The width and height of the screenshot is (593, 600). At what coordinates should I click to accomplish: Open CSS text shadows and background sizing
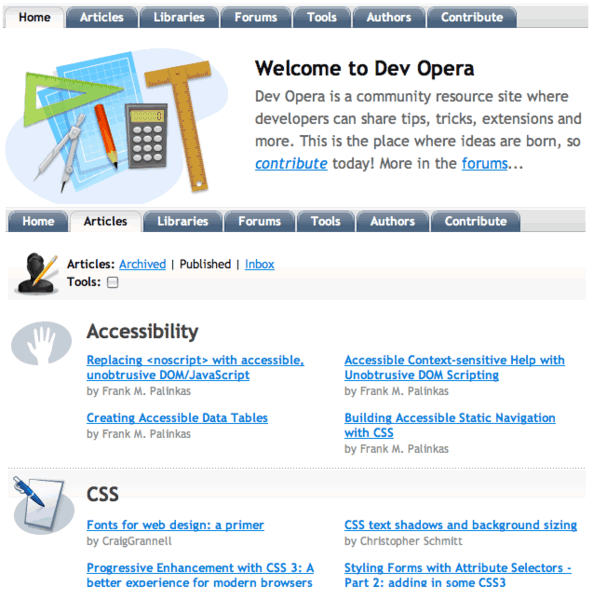[x=461, y=525]
